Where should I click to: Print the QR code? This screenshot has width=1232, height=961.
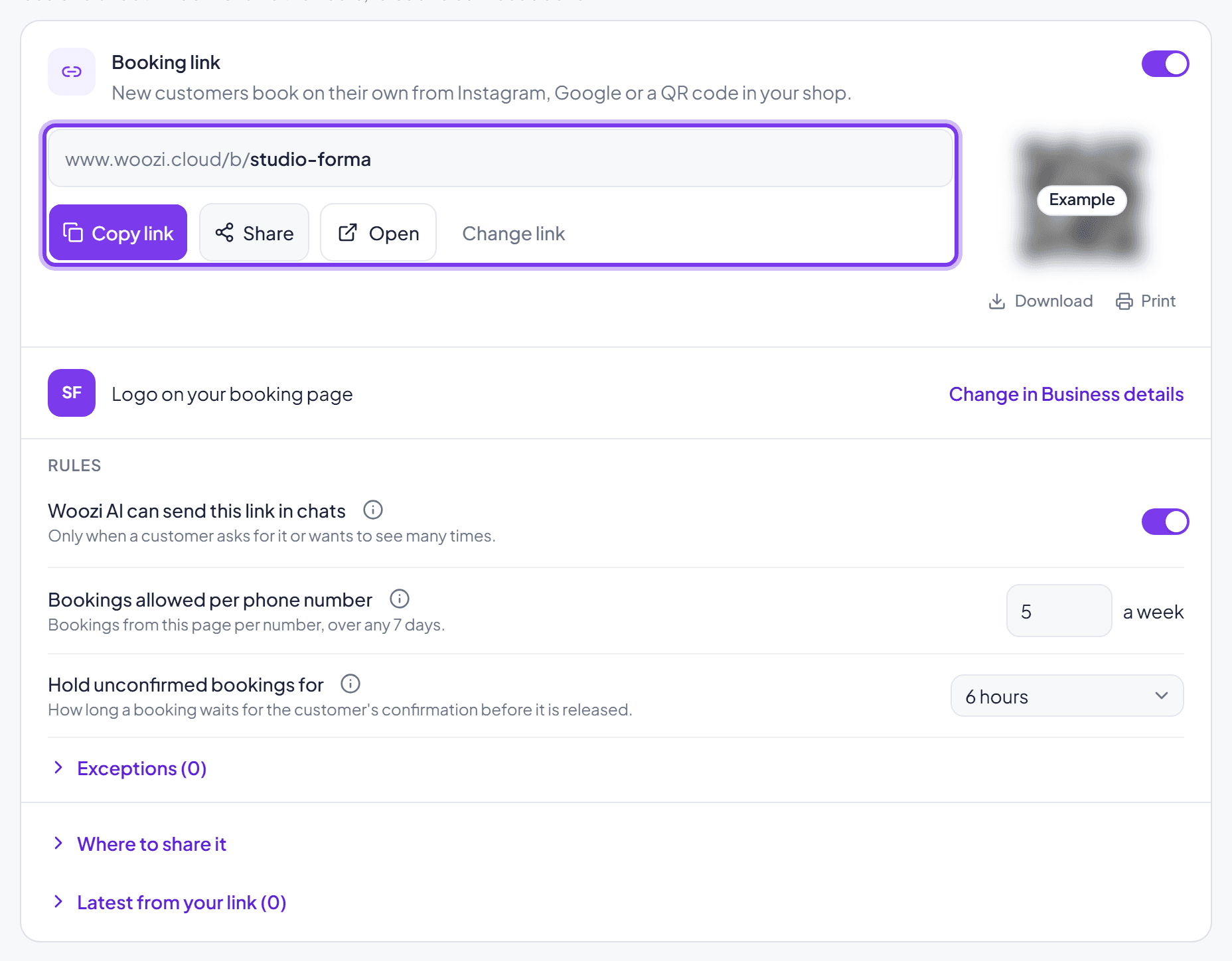(1146, 301)
